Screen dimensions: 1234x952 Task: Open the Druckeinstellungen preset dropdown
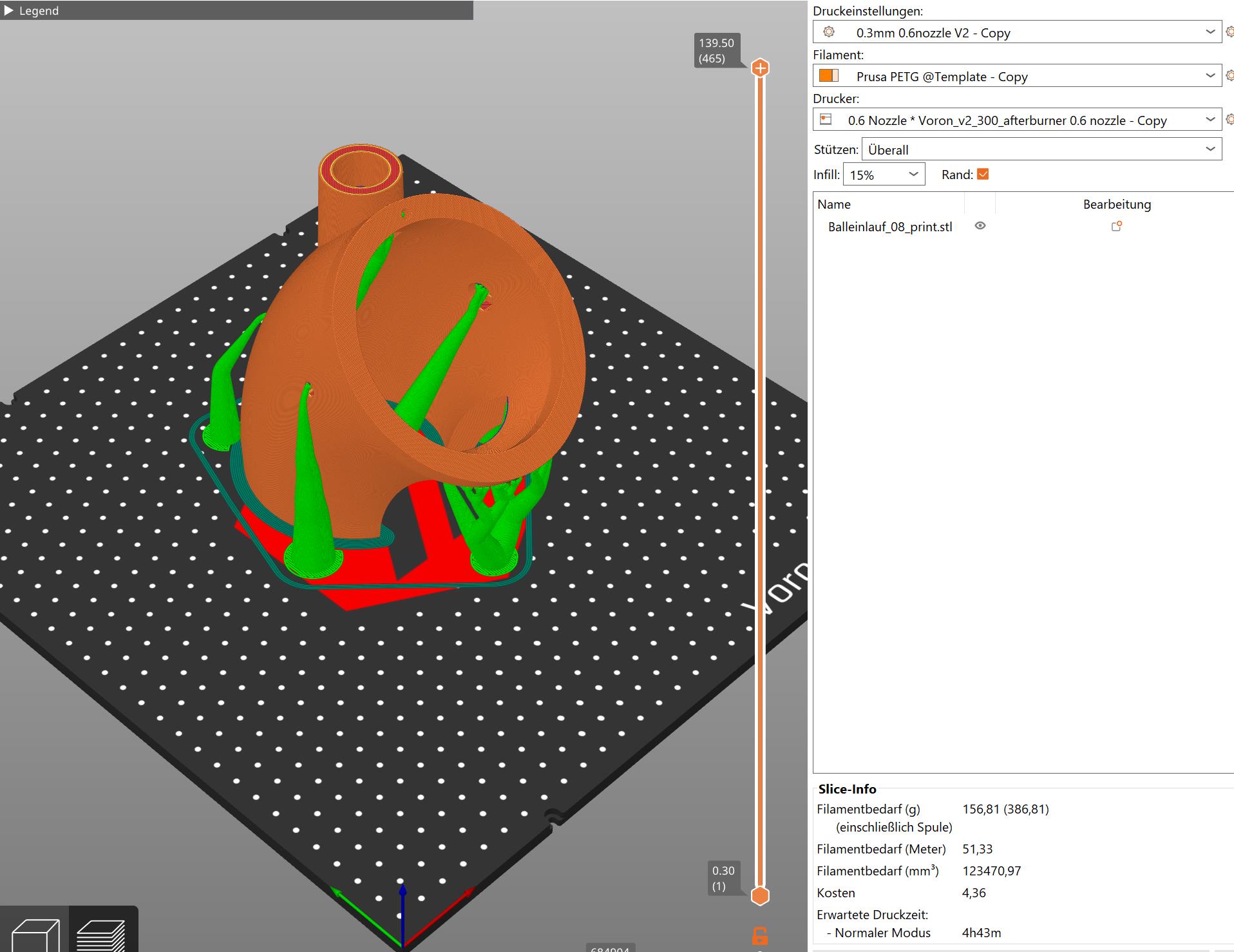click(1017, 32)
